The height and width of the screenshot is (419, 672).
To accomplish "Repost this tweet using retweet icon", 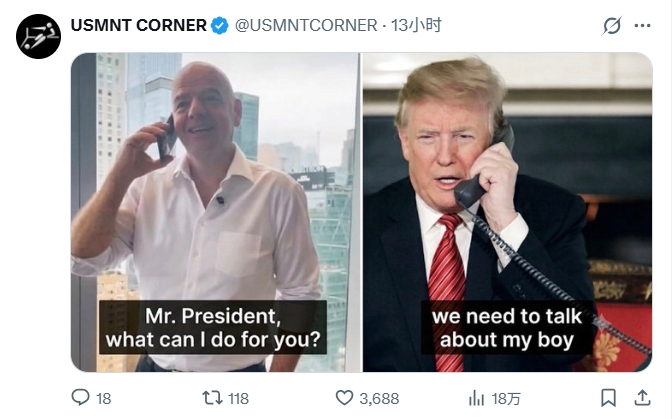I will (213, 398).
